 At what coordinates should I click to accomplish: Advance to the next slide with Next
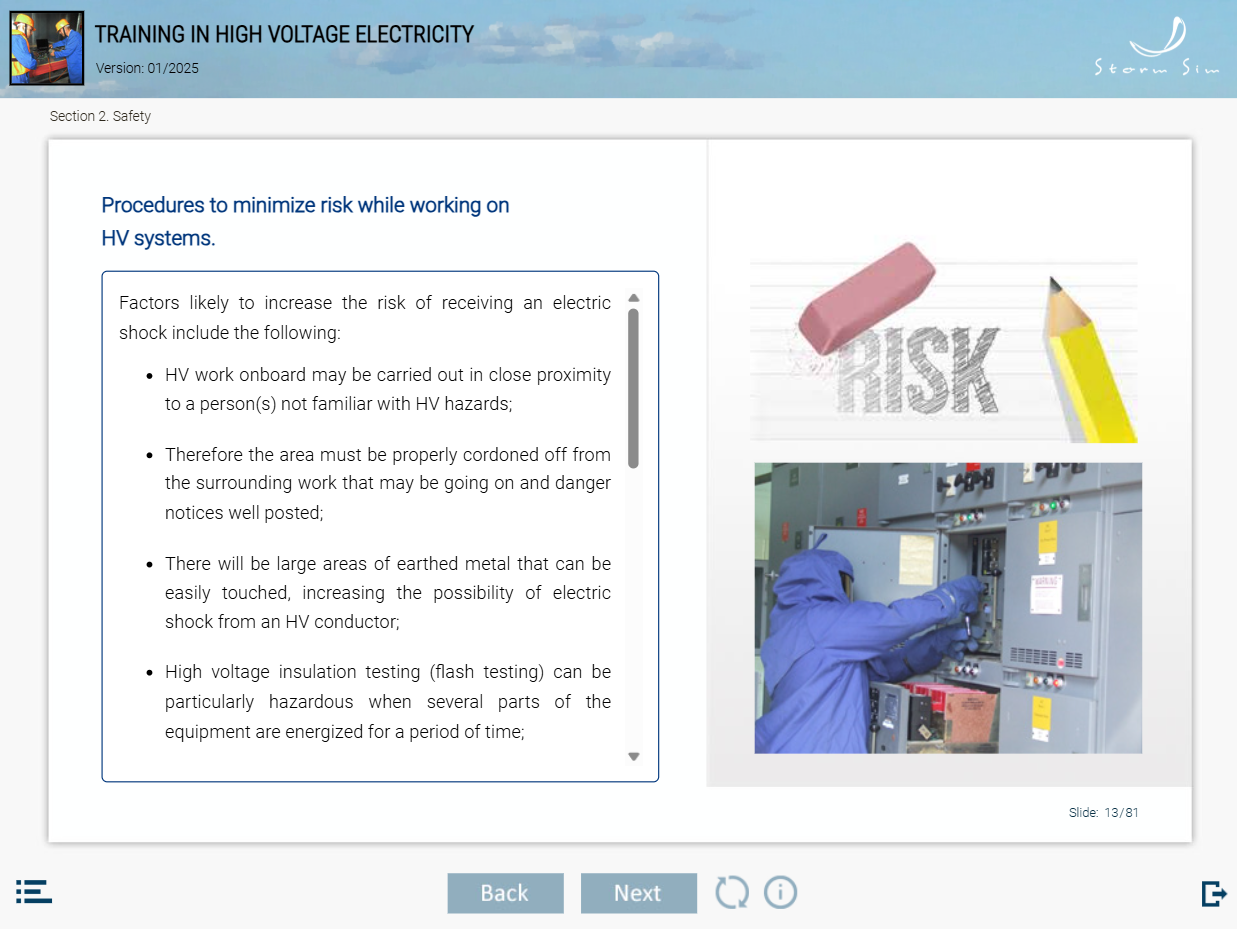(x=638, y=893)
